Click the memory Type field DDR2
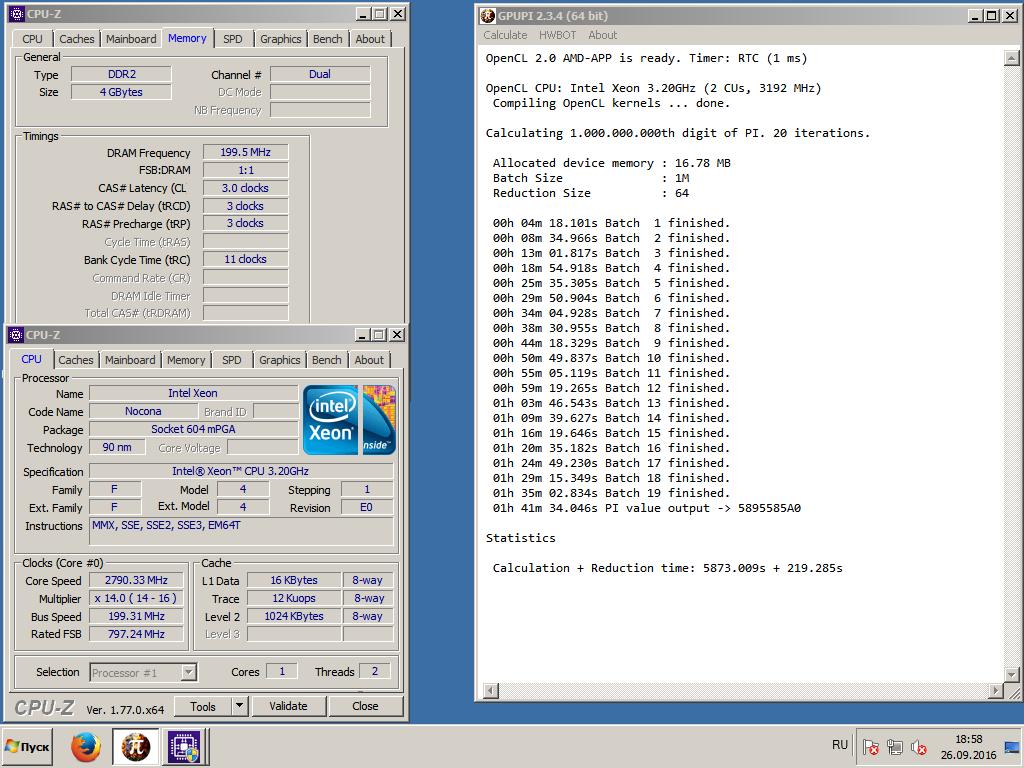This screenshot has width=1024, height=768. click(x=121, y=74)
